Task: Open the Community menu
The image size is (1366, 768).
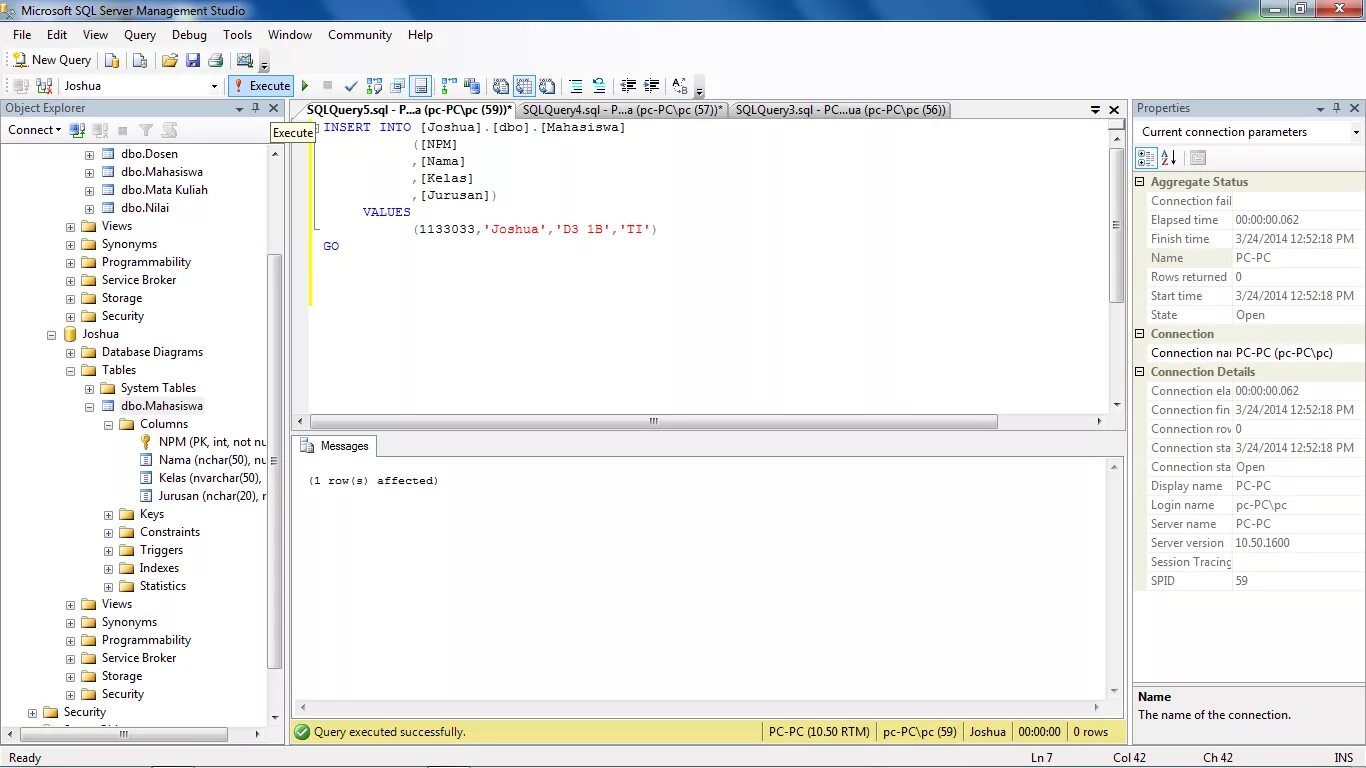Action: (x=360, y=34)
